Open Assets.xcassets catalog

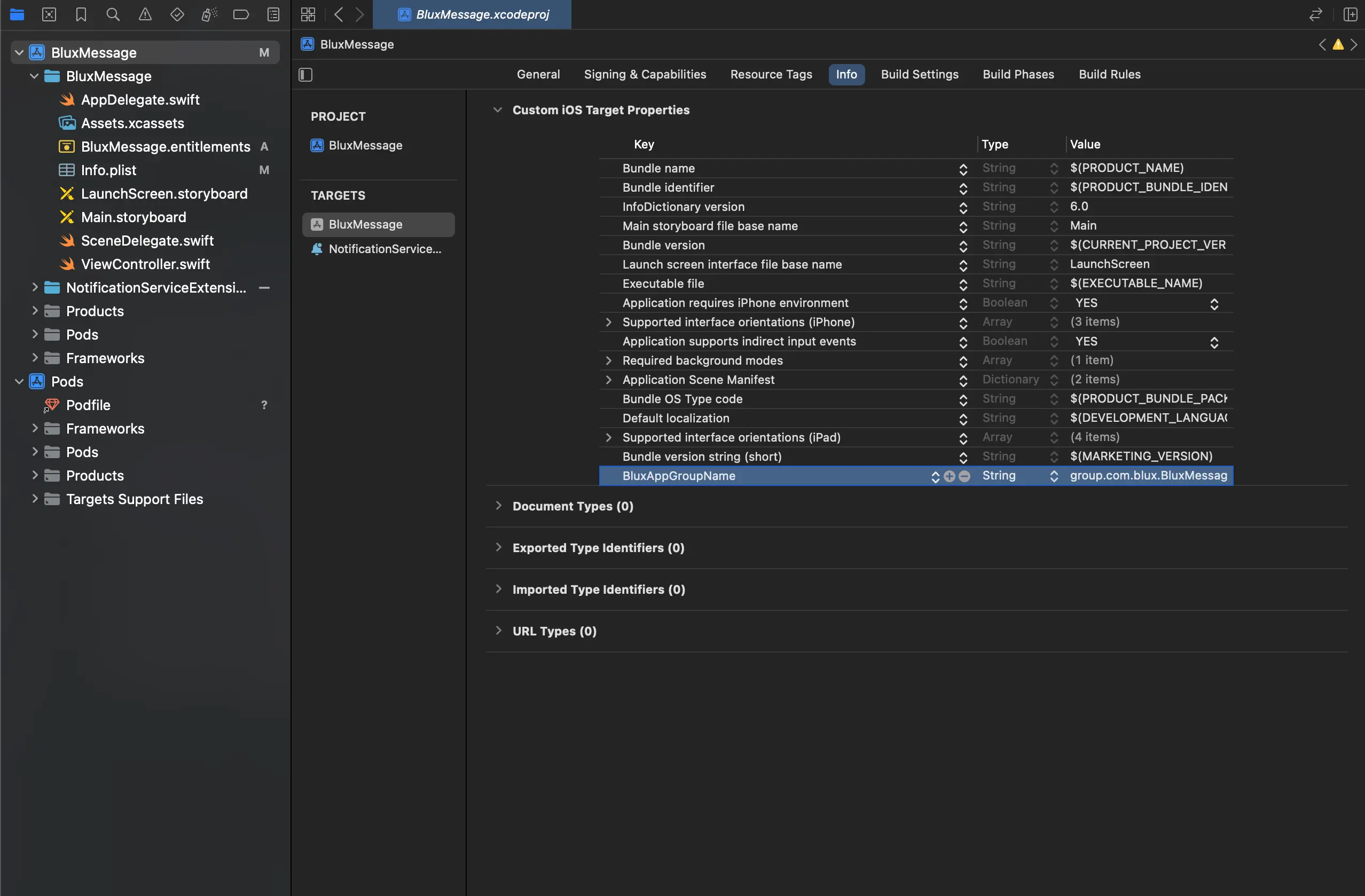[132, 123]
